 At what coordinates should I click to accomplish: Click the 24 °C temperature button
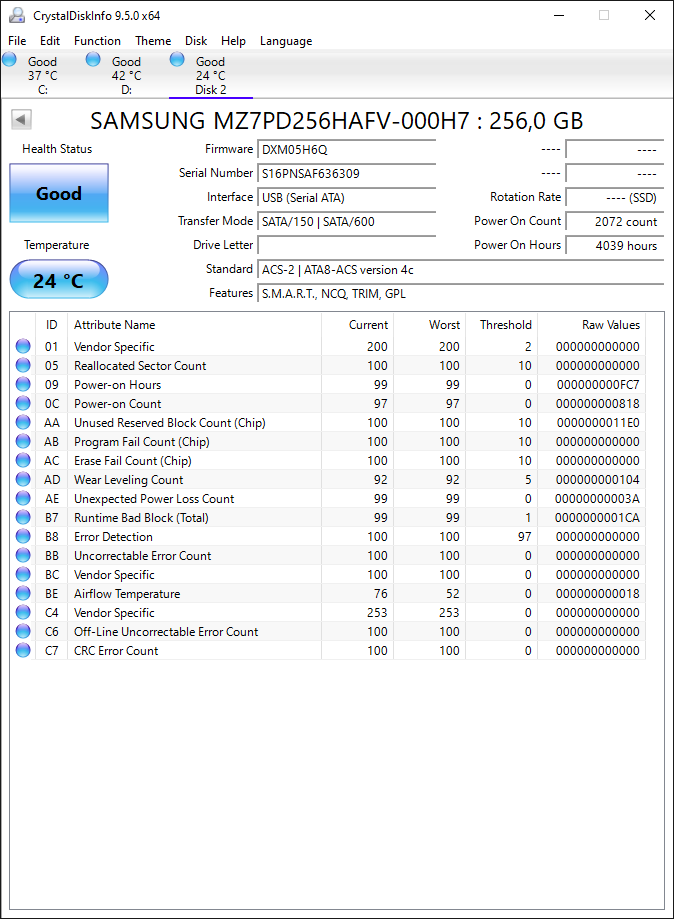[x=59, y=280]
